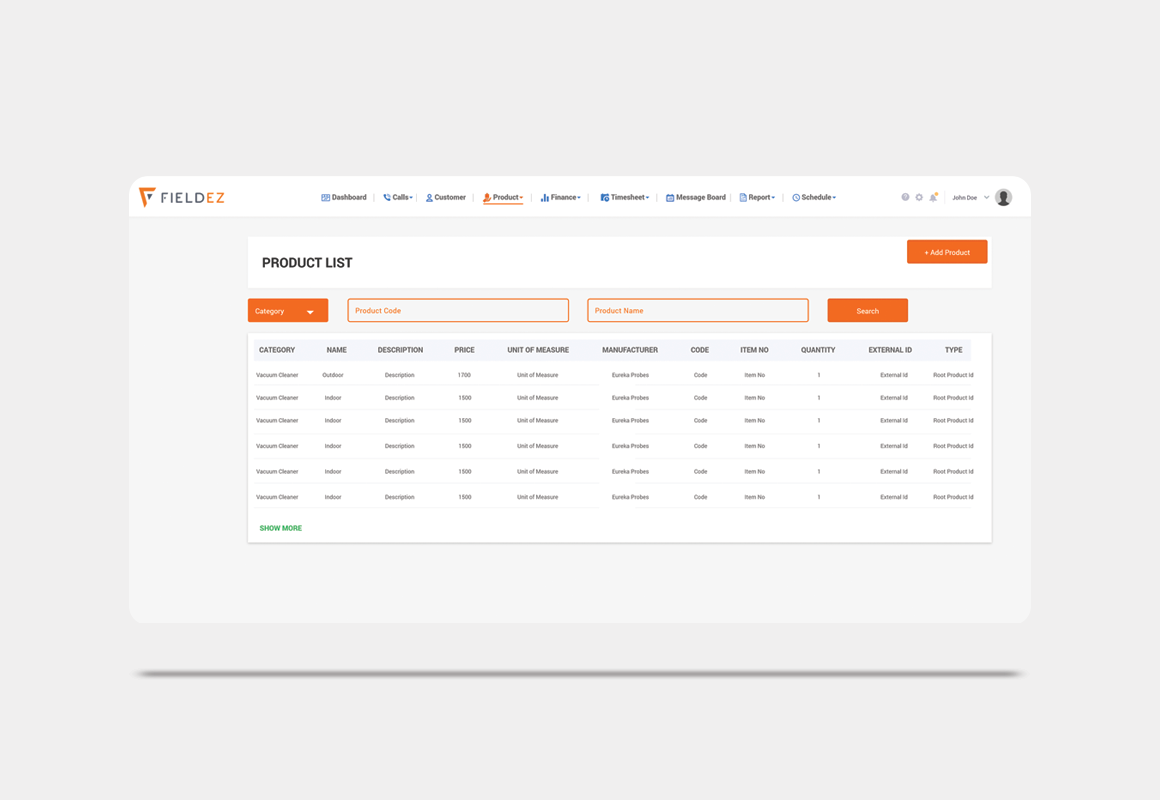Screen dimensions: 1160x800
Task: Open the John Doe user menu chevron
Action: 986,197
